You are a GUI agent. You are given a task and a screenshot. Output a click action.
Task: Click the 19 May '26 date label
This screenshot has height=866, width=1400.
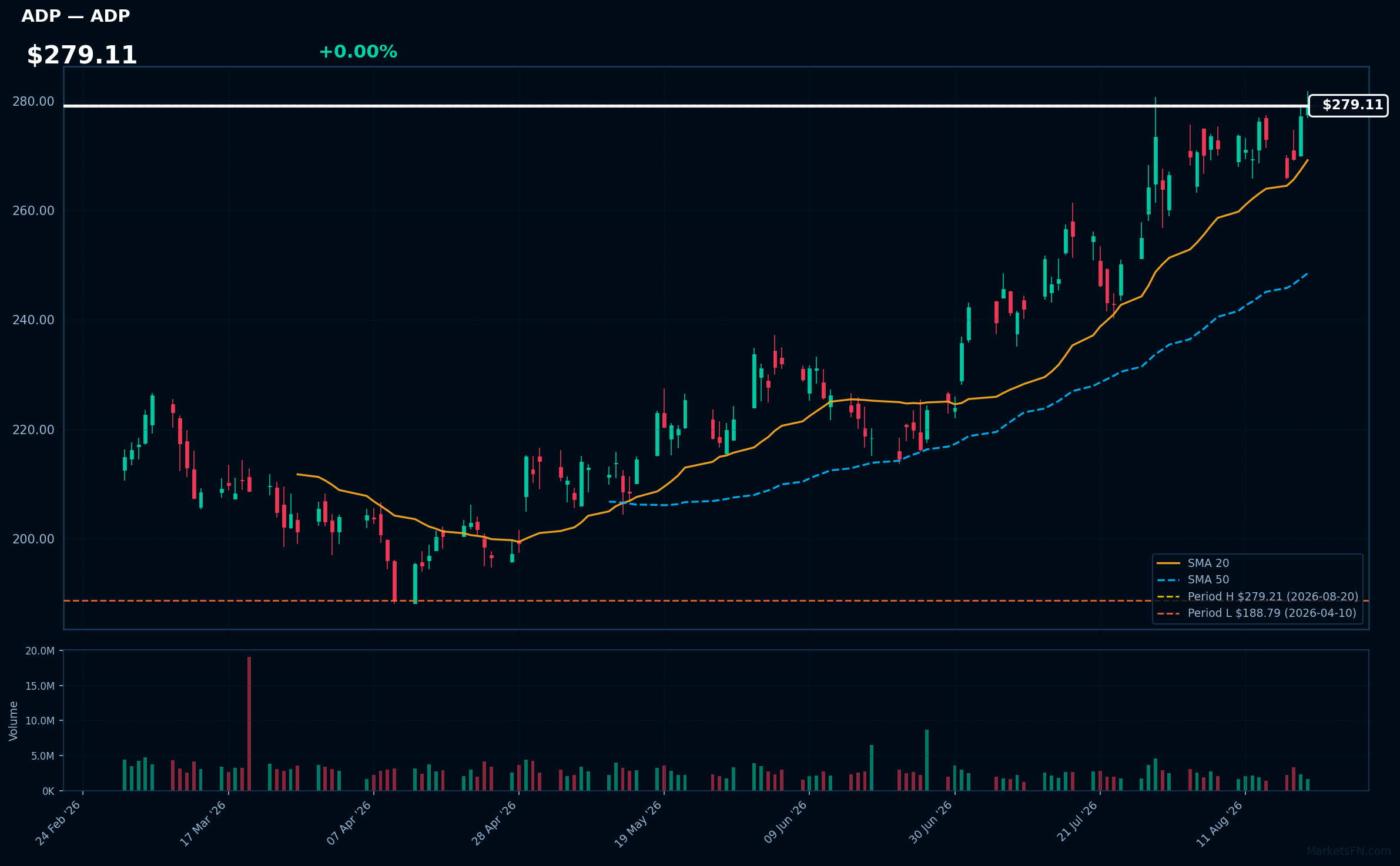click(639, 823)
